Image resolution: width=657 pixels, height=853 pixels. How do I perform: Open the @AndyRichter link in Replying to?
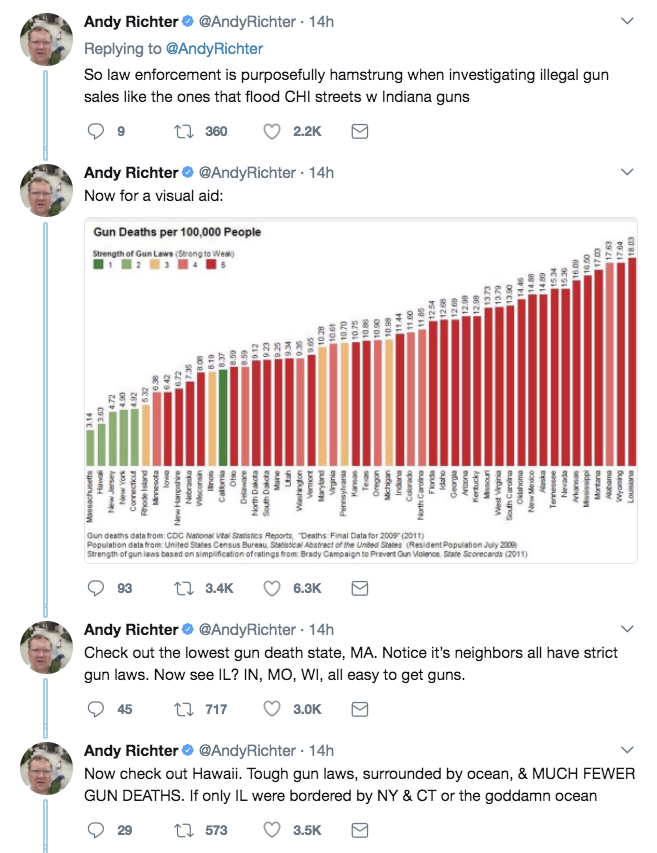[x=214, y=48]
